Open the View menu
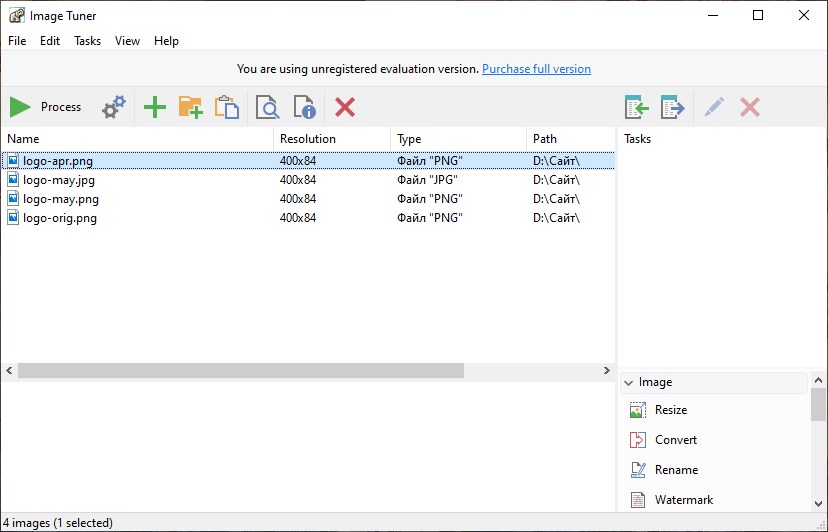 click(127, 41)
